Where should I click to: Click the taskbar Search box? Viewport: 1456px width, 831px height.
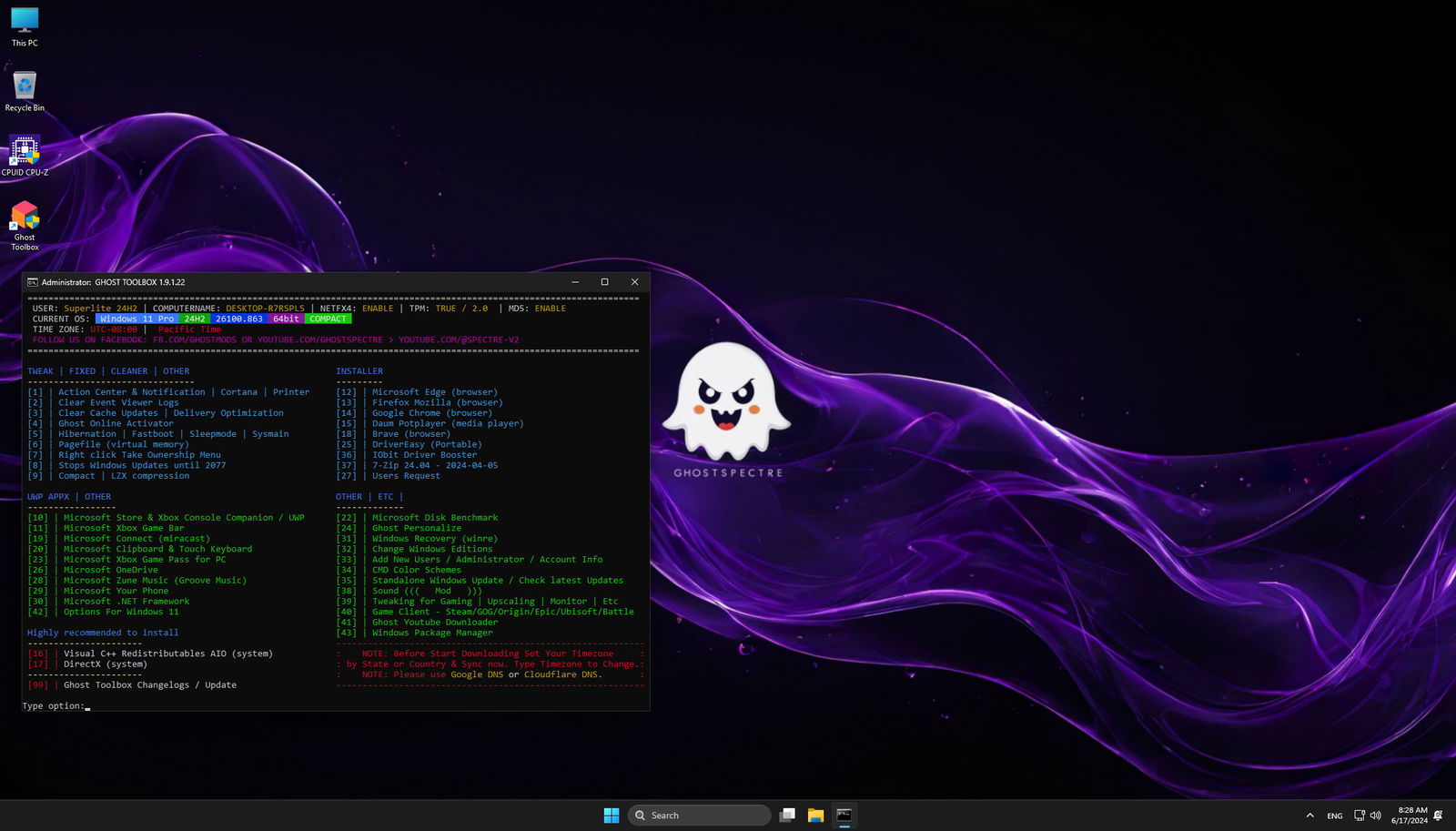699,816
